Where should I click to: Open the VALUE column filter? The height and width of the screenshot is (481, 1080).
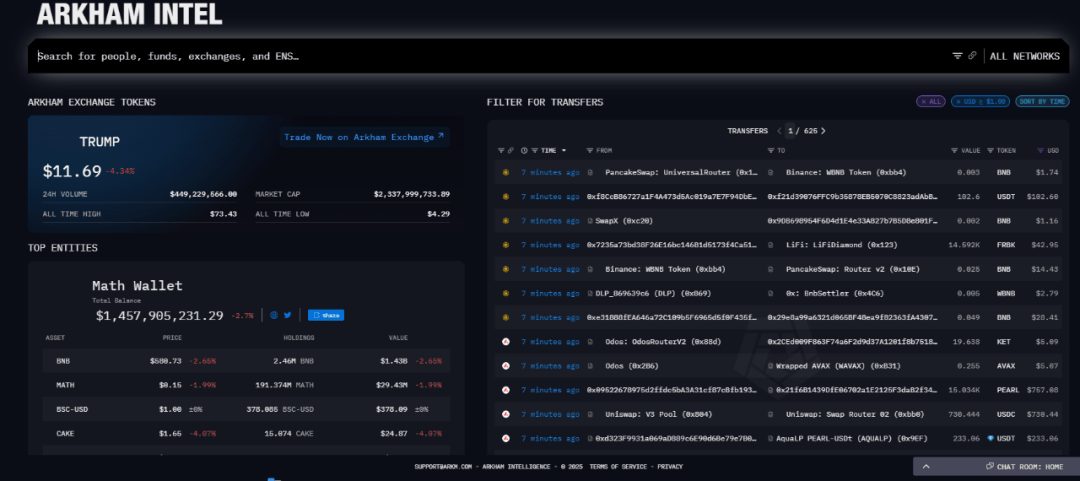click(955, 150)
